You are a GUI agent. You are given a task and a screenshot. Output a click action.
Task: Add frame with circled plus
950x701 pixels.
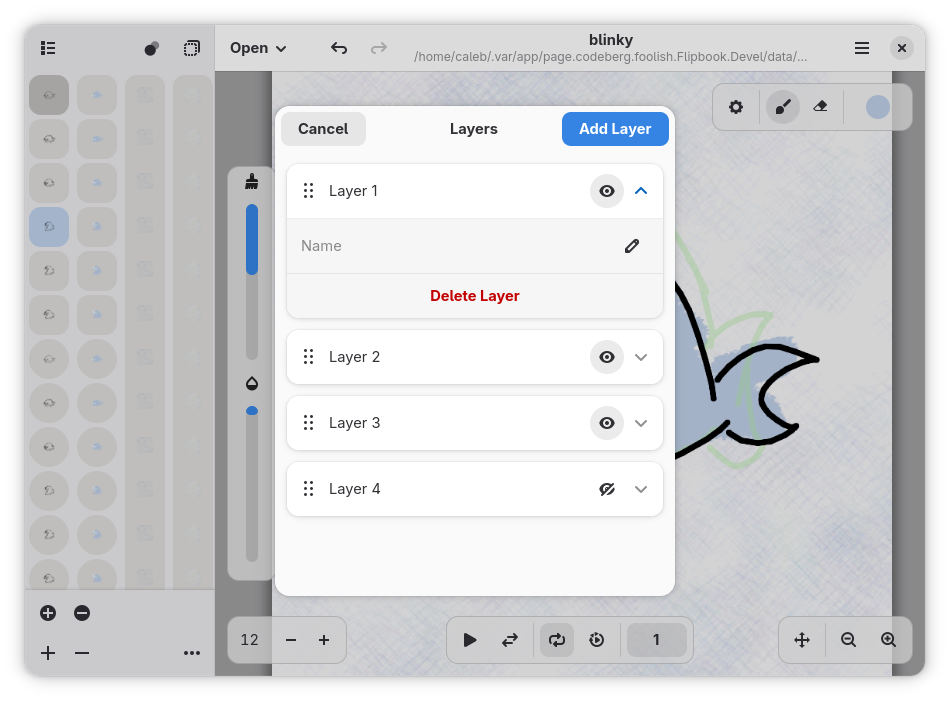point(48,613)
